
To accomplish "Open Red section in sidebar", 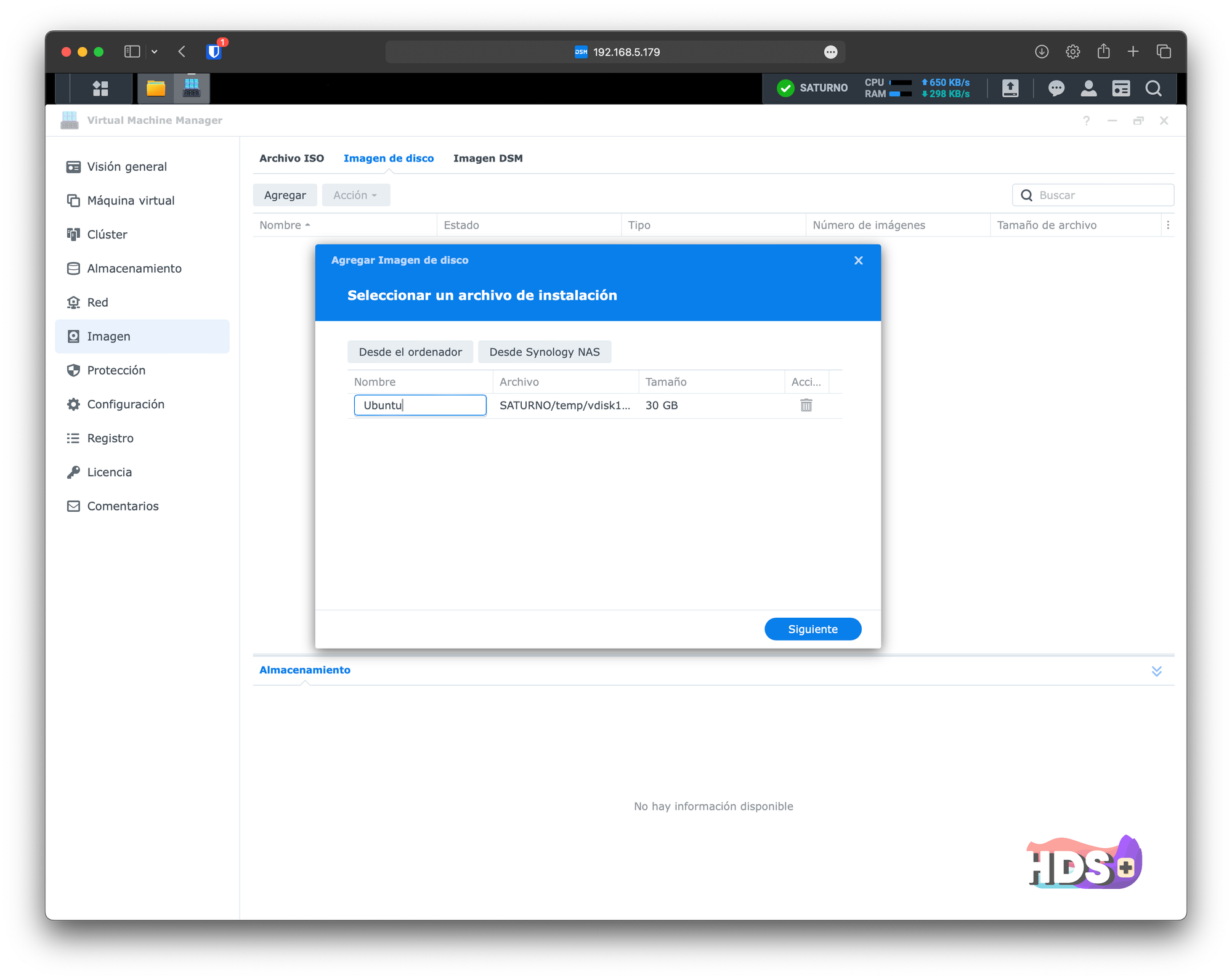I will click(x=142, y=302).
